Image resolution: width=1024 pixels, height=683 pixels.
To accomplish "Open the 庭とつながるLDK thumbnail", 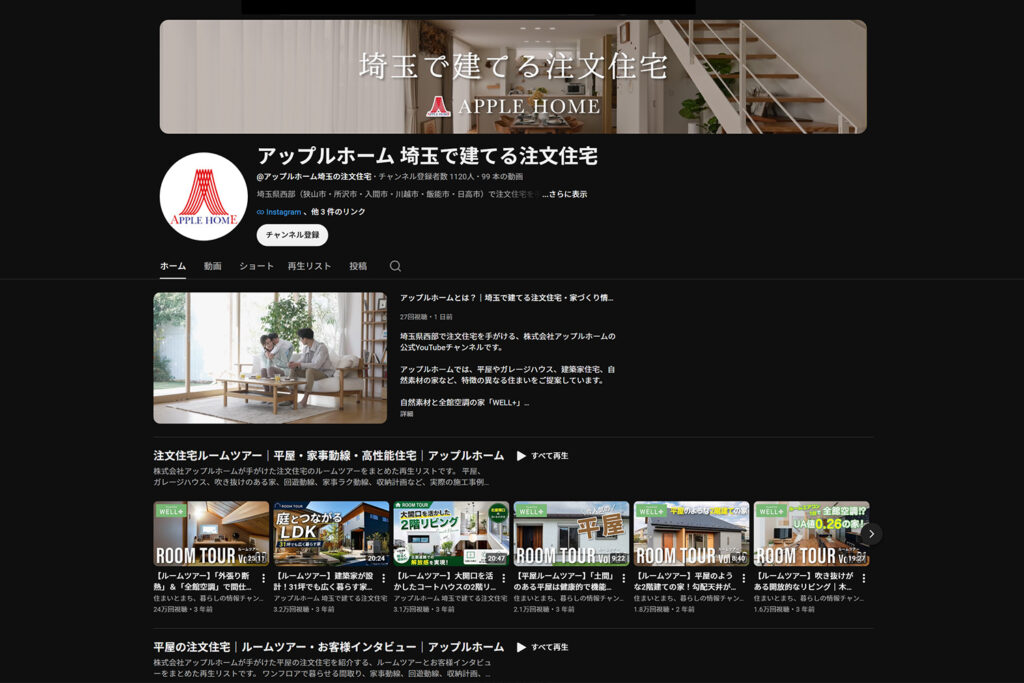I will click(x=331, y=533).
